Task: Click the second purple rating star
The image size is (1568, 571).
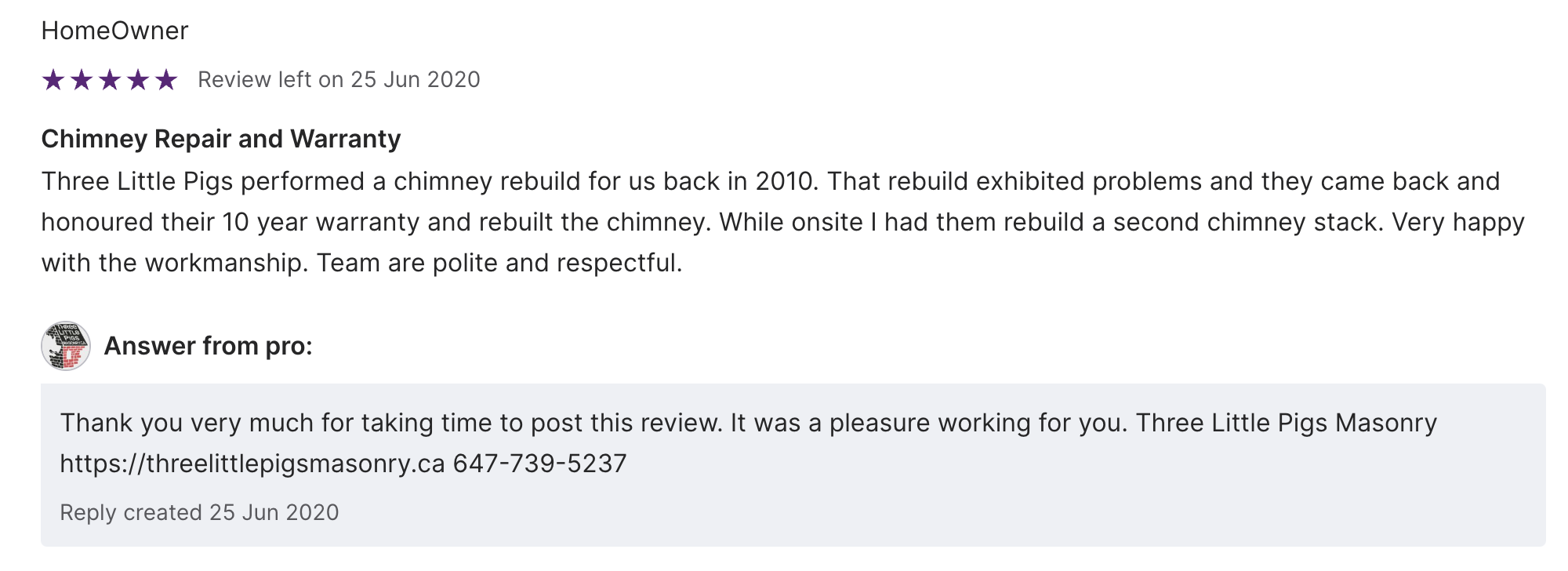Action: point(82,80)
